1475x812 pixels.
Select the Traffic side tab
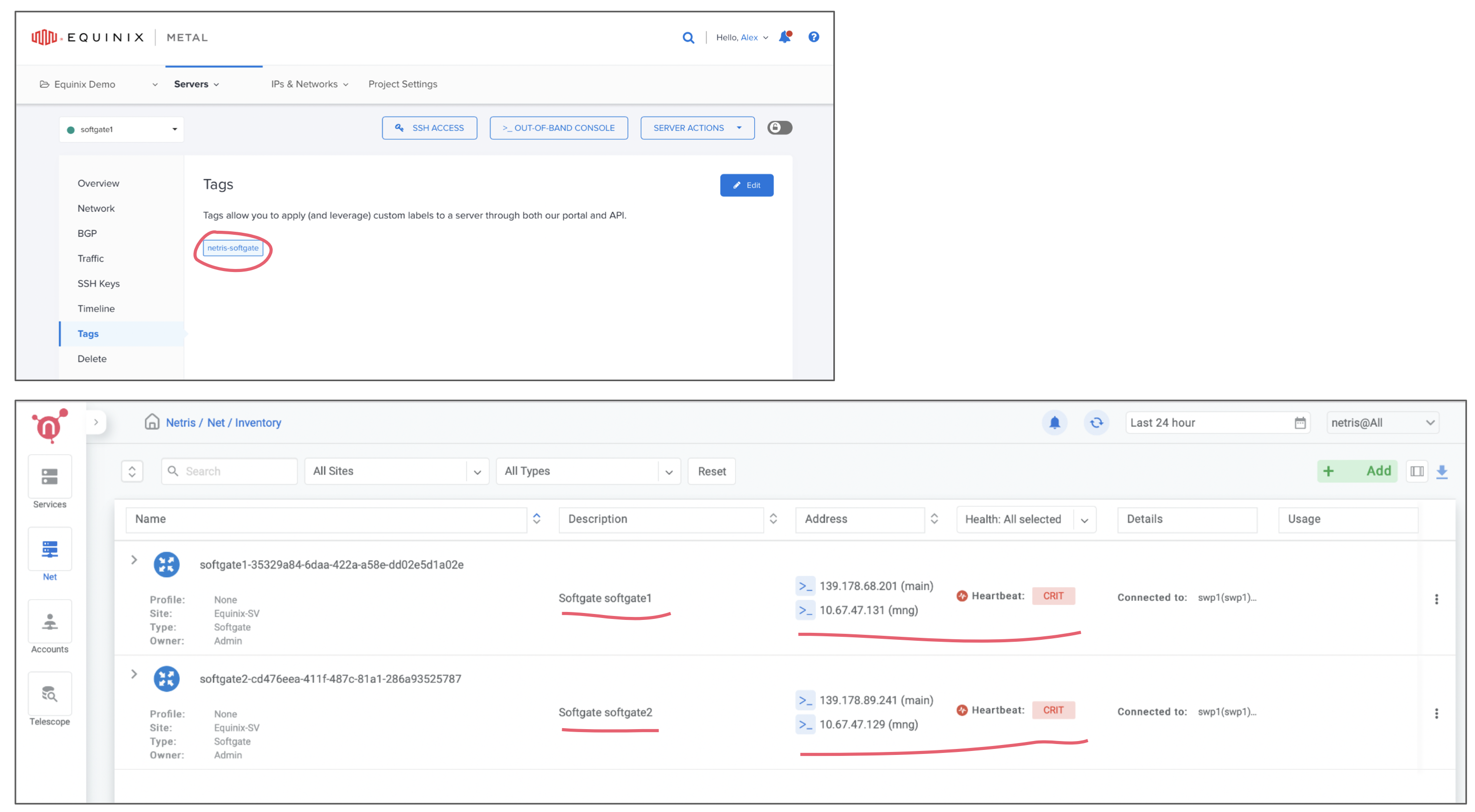click(x=90, y=259)
